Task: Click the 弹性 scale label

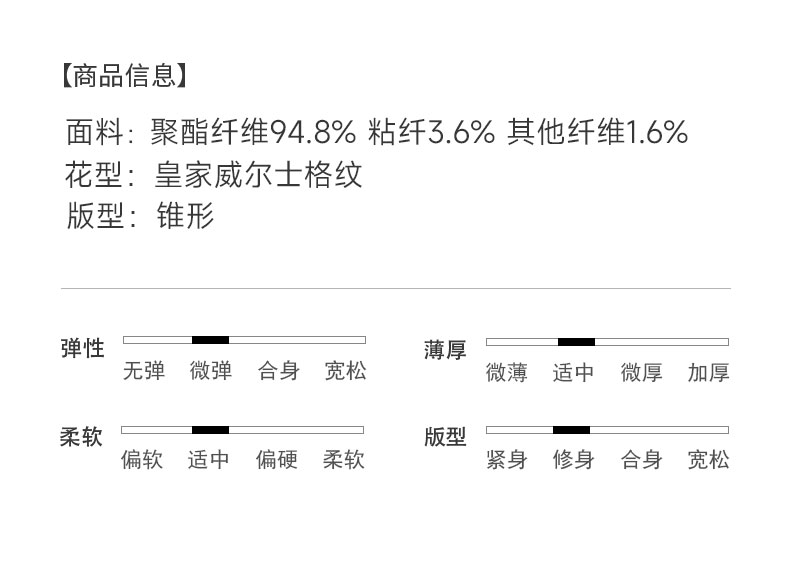Action: (x=82, y=348)
